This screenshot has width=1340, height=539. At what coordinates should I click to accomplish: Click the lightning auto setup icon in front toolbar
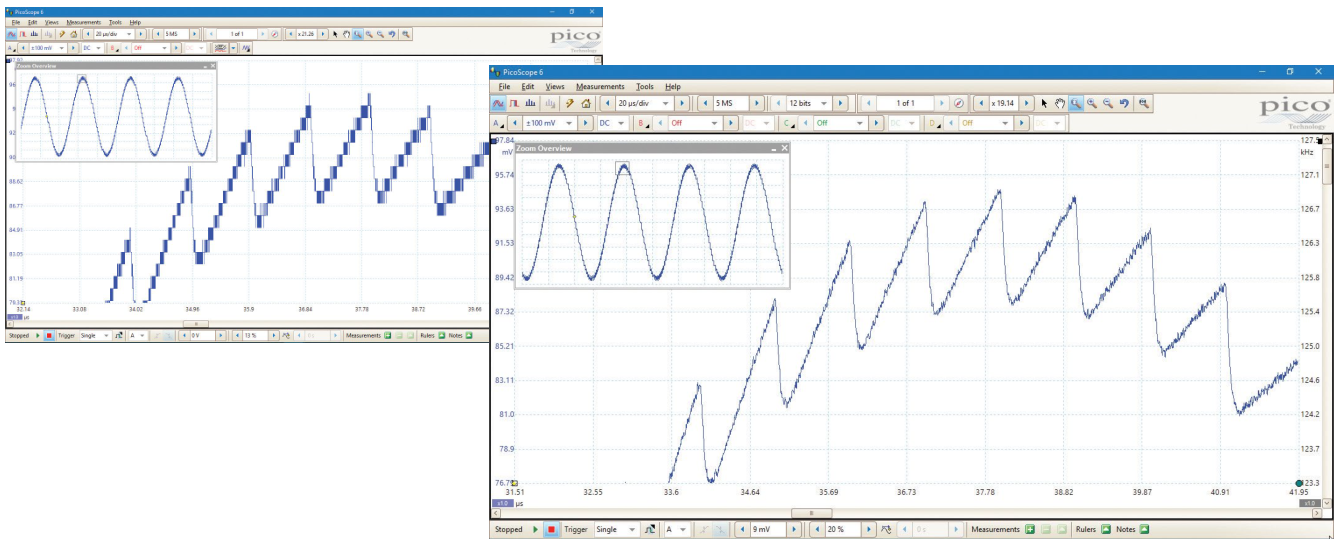(x=570, y=103)
